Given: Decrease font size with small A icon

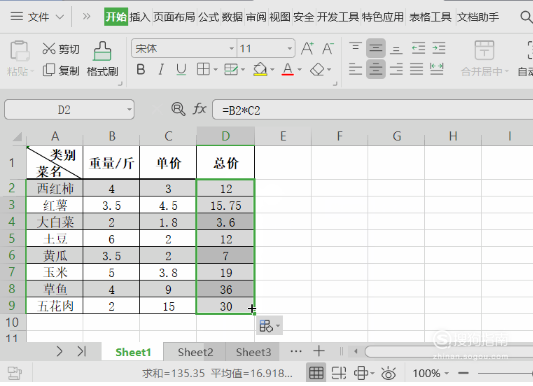Looking at the screenshot, I should pyautogui.click(x=328, y=49).
